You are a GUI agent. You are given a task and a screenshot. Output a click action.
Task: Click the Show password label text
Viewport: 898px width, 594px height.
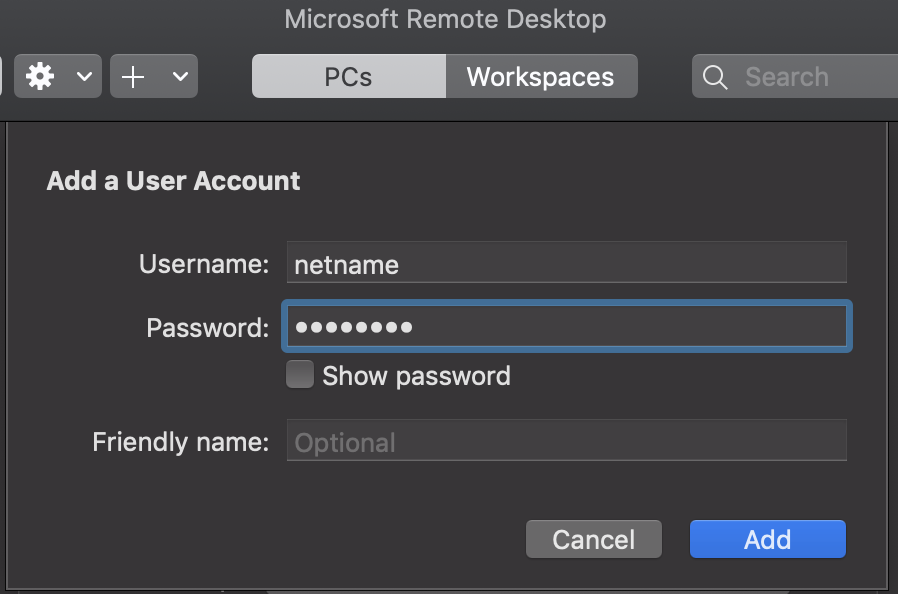pyautogui.click(x=416, y=376)
